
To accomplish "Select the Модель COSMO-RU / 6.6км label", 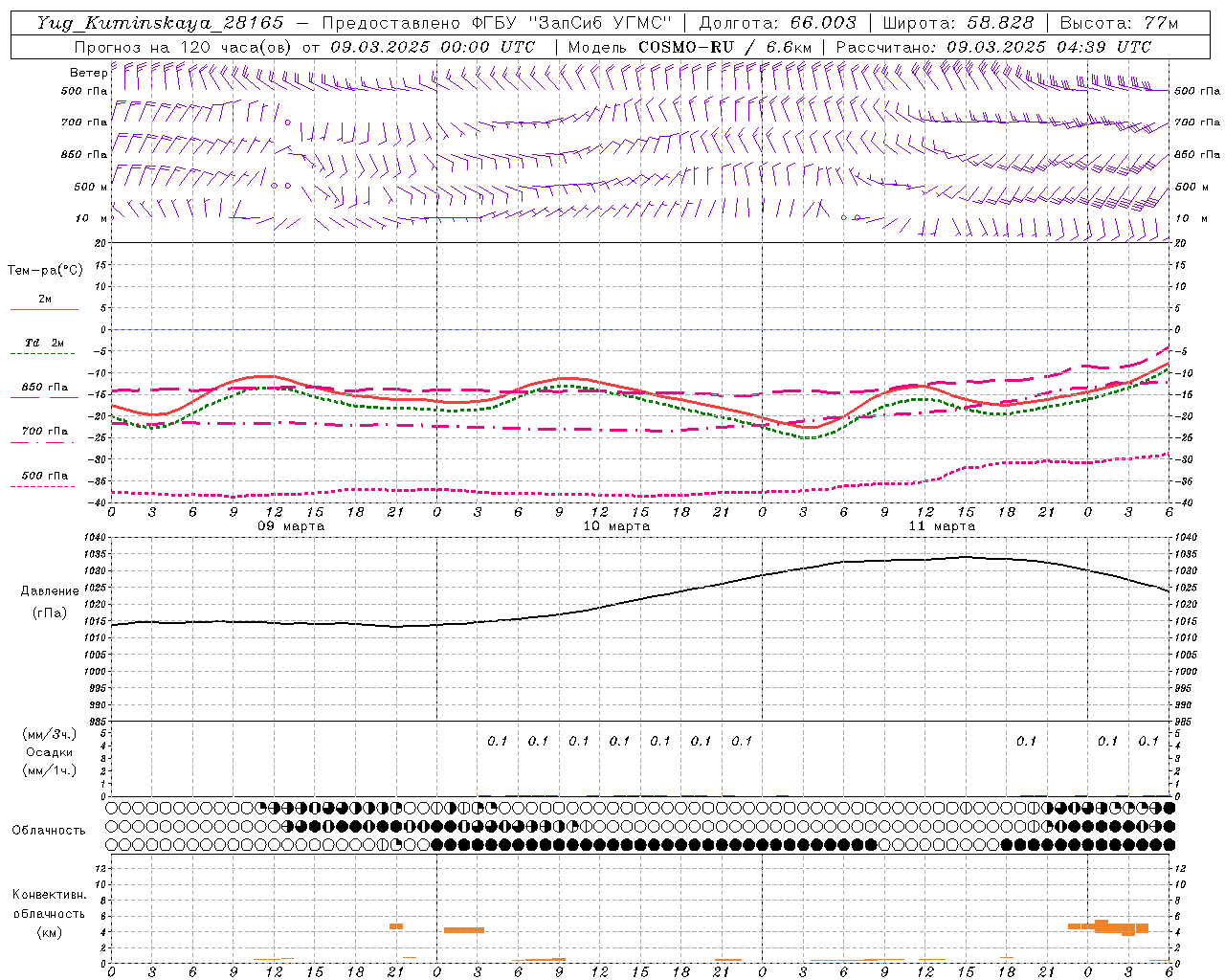I will [690, 47].
